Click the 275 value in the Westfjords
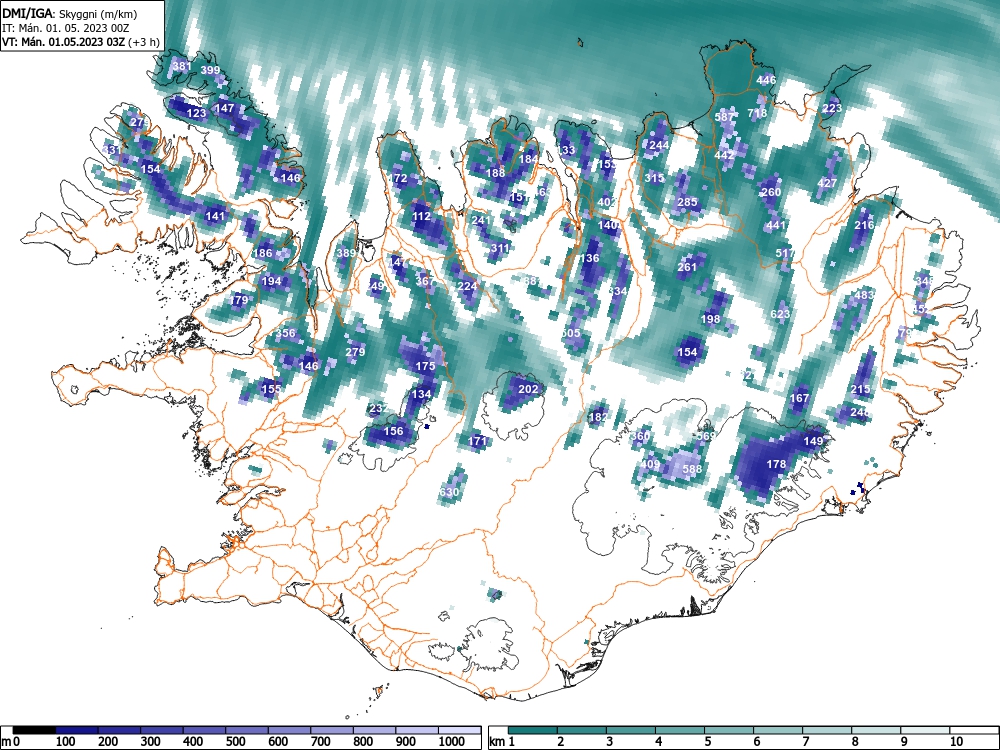The image size is (1000, 750). [139, 122]
